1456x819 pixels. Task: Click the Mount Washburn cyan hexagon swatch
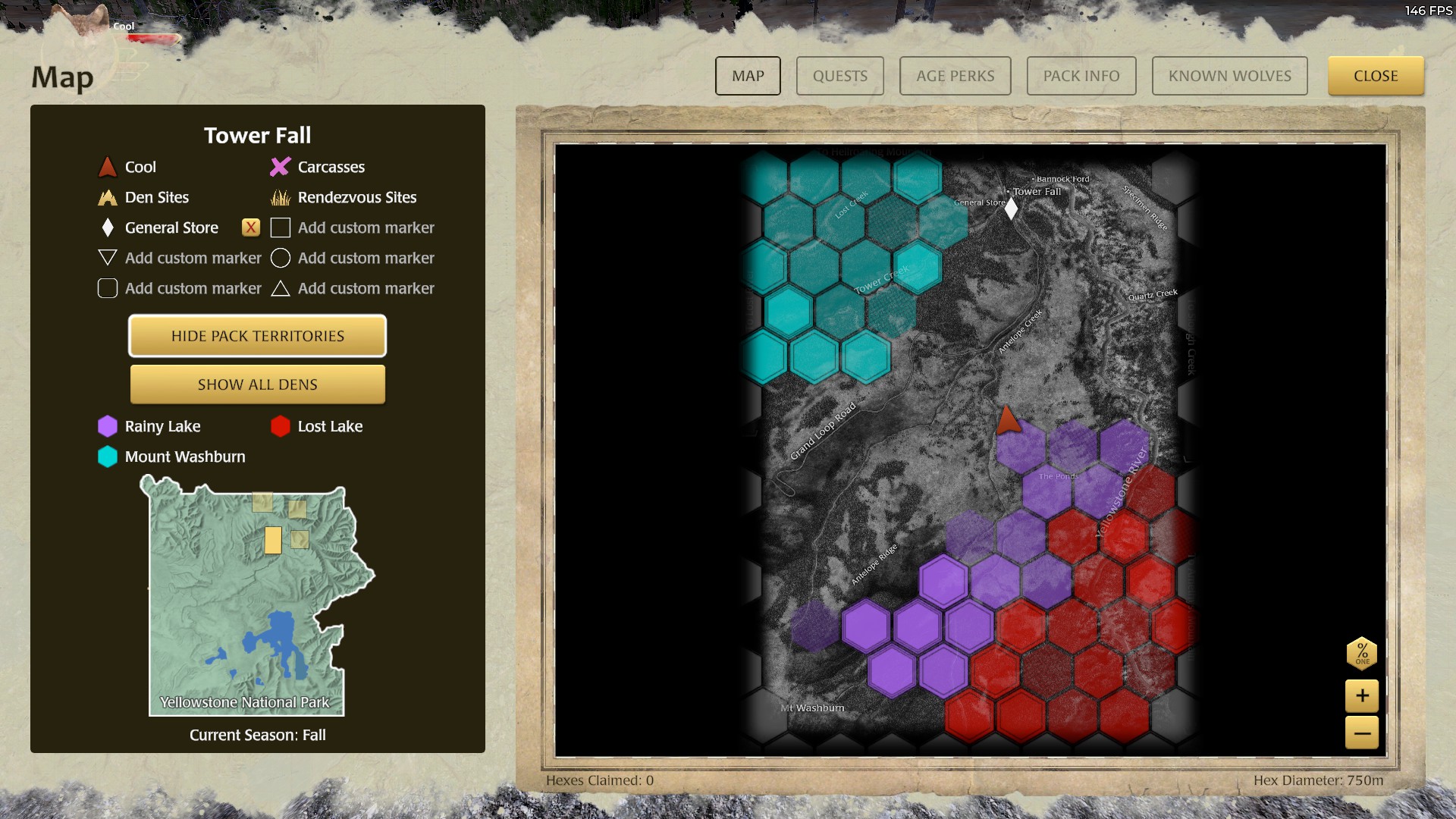click(108, 457)
